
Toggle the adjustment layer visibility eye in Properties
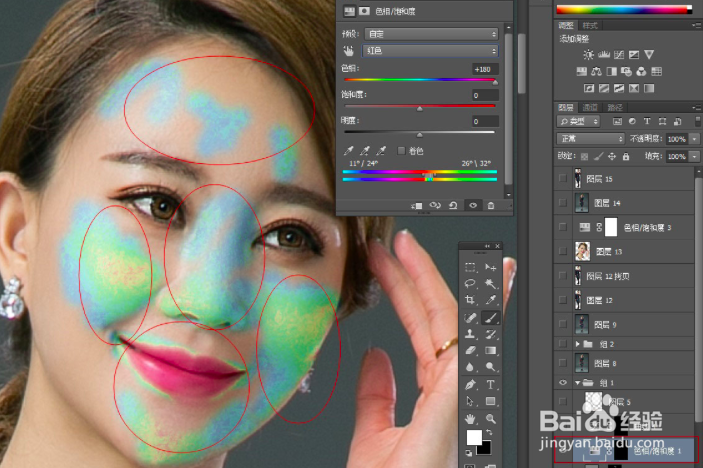pyautogui.click(x=473, y=206)
